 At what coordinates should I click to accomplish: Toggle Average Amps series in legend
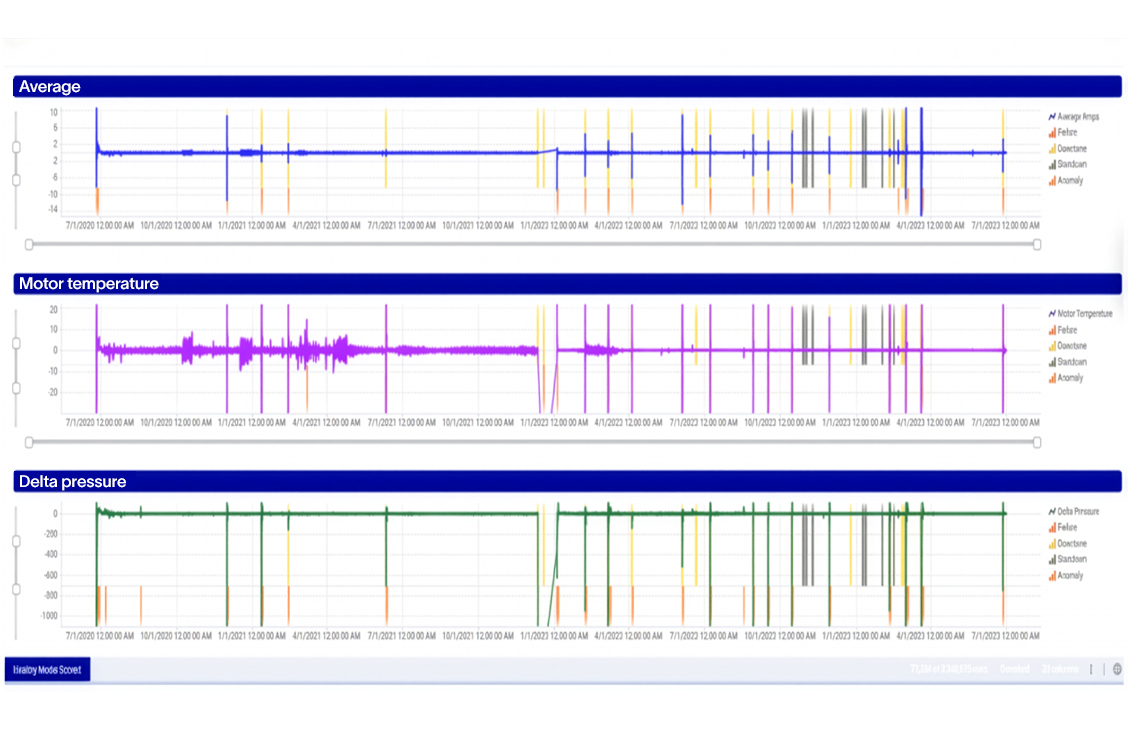click(x=1077, y=117)
